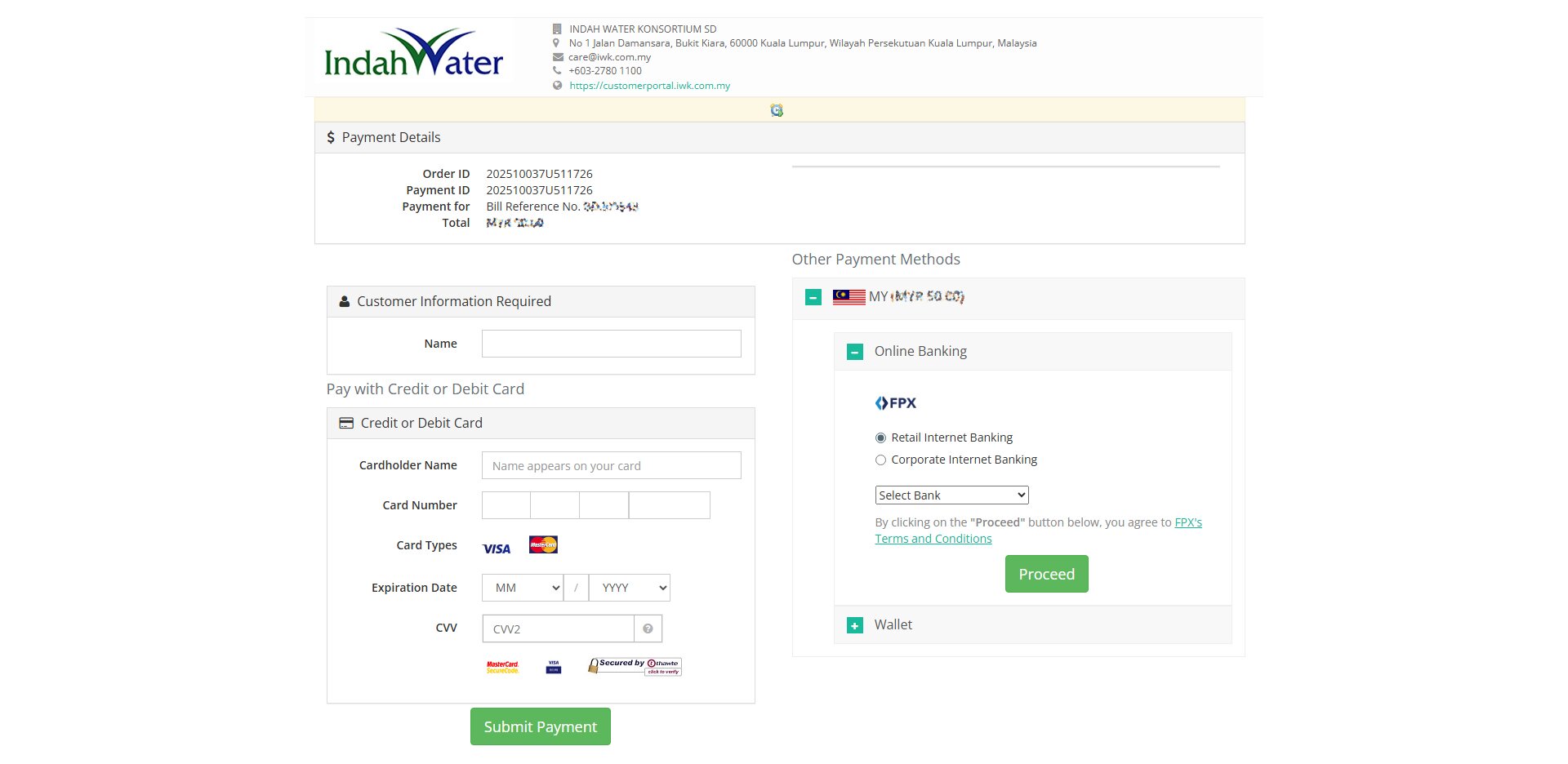
Task: Click the Cardholder Name input field
Action: (x=611, y=465)
